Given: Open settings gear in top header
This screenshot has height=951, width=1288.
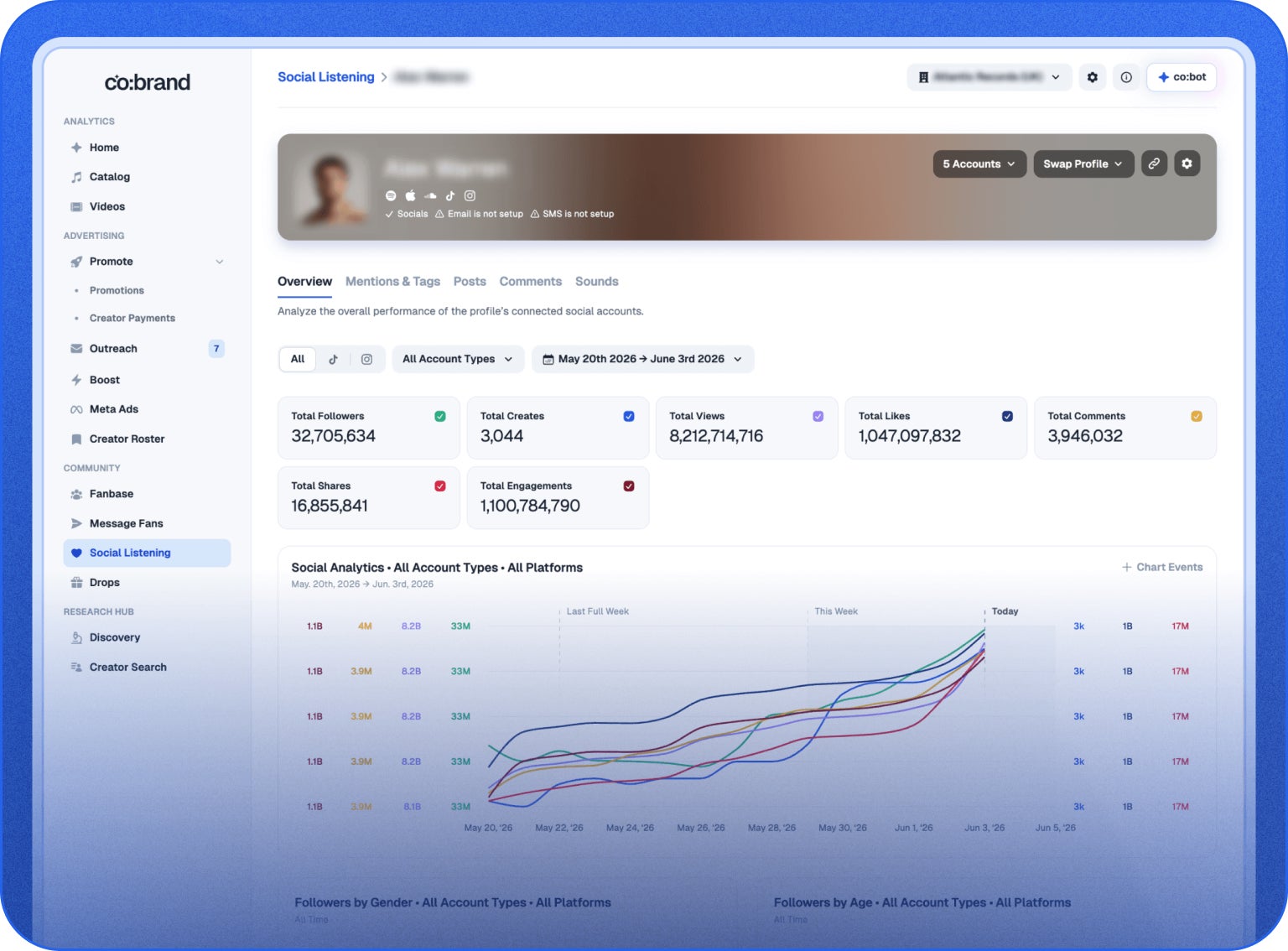Looking at the screenshot, I should [x=1092, y=77].
